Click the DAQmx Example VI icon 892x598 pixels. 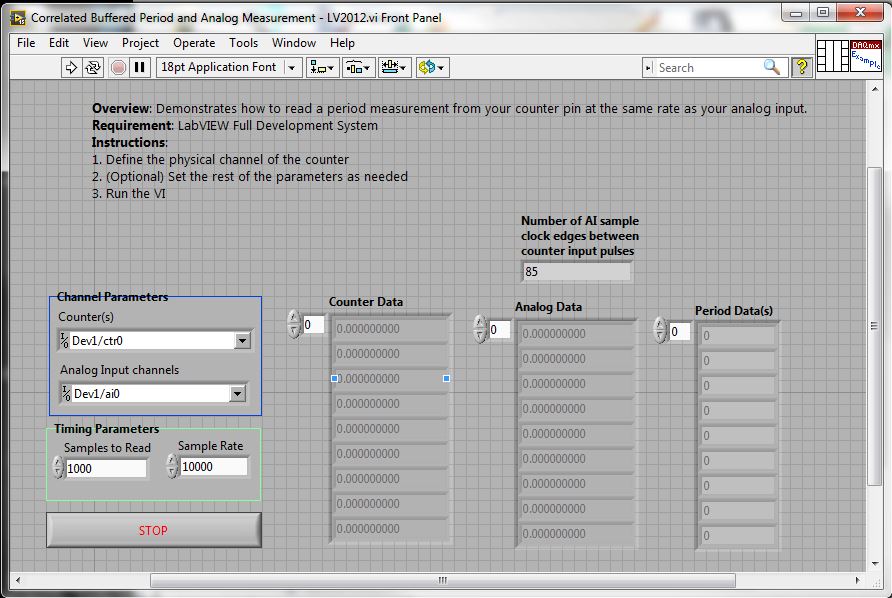(x=866, y=56)
